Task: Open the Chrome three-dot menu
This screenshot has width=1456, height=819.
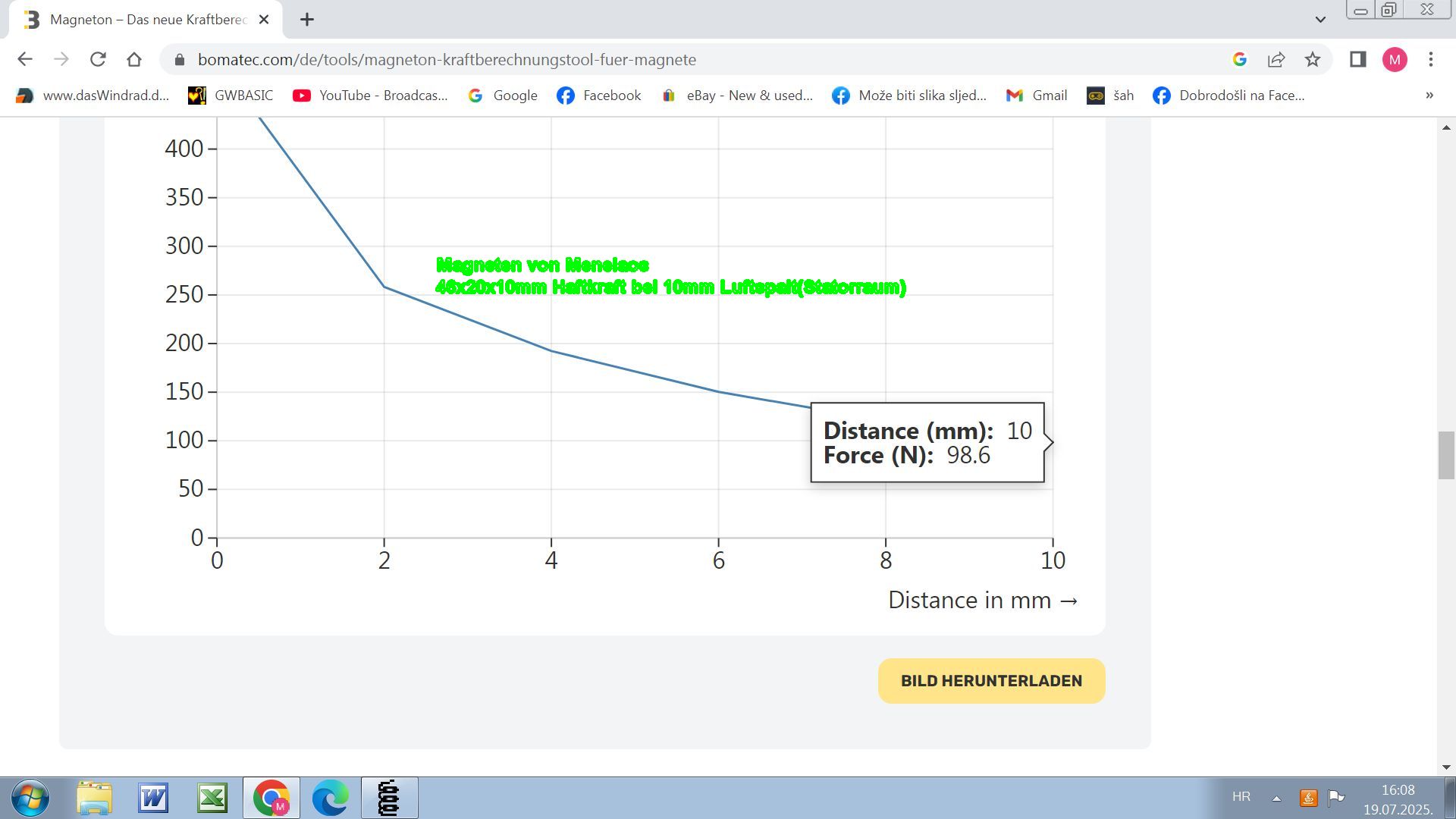Action: tap(1431, 59)
